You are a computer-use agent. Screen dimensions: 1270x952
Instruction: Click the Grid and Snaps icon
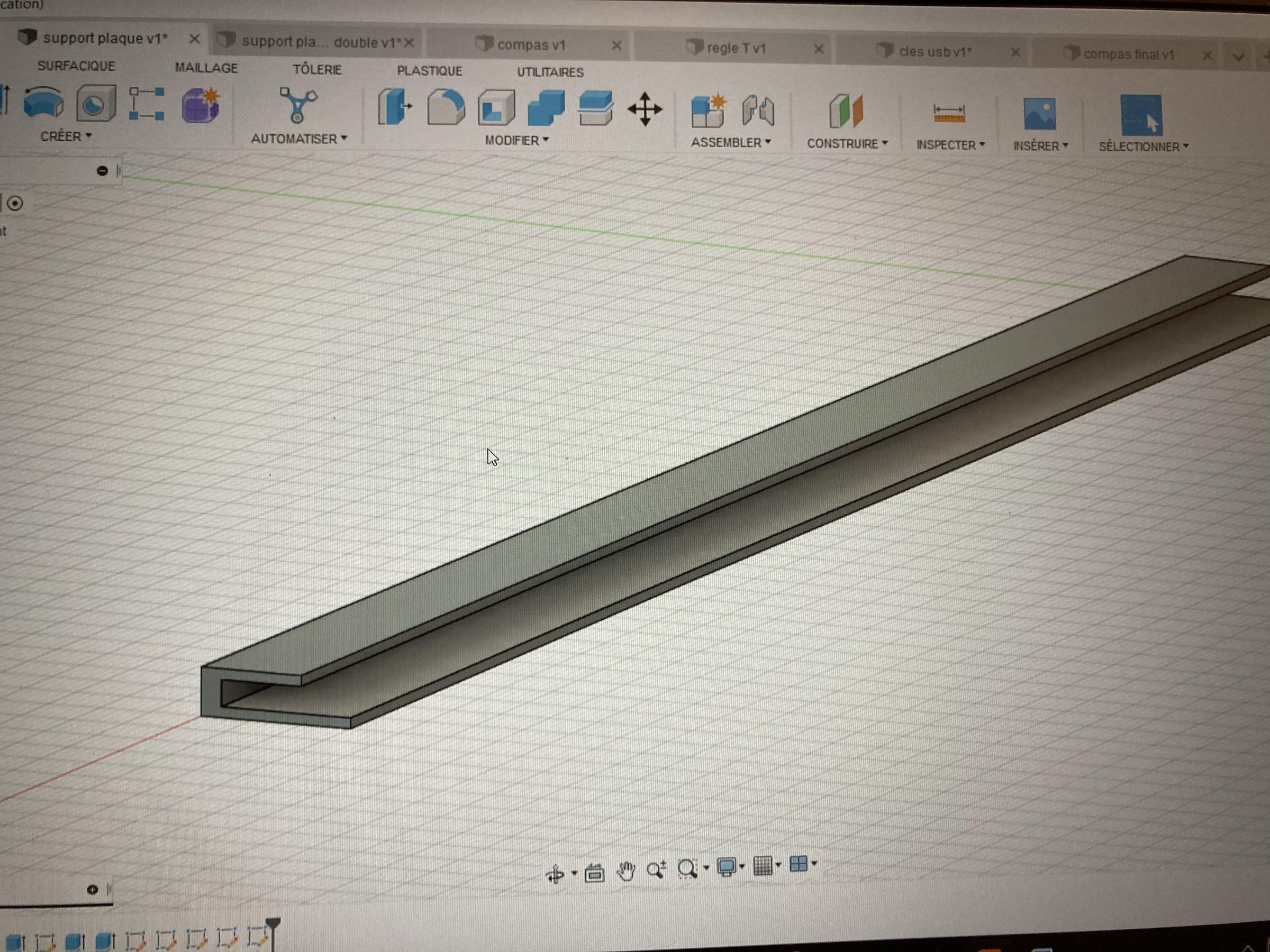click(x=763, y=865)
